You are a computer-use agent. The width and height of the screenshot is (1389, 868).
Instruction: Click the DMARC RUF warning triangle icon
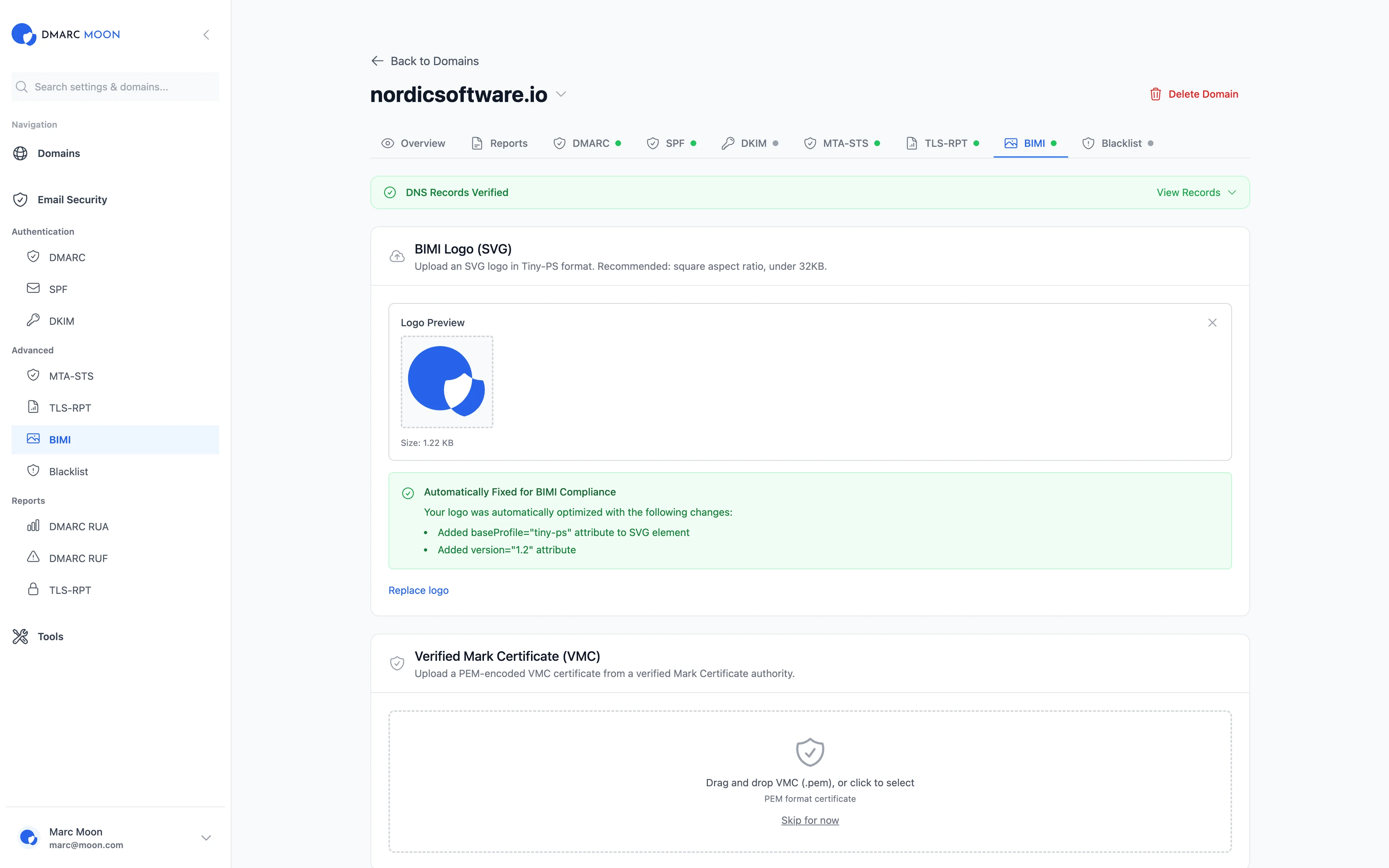33,557
